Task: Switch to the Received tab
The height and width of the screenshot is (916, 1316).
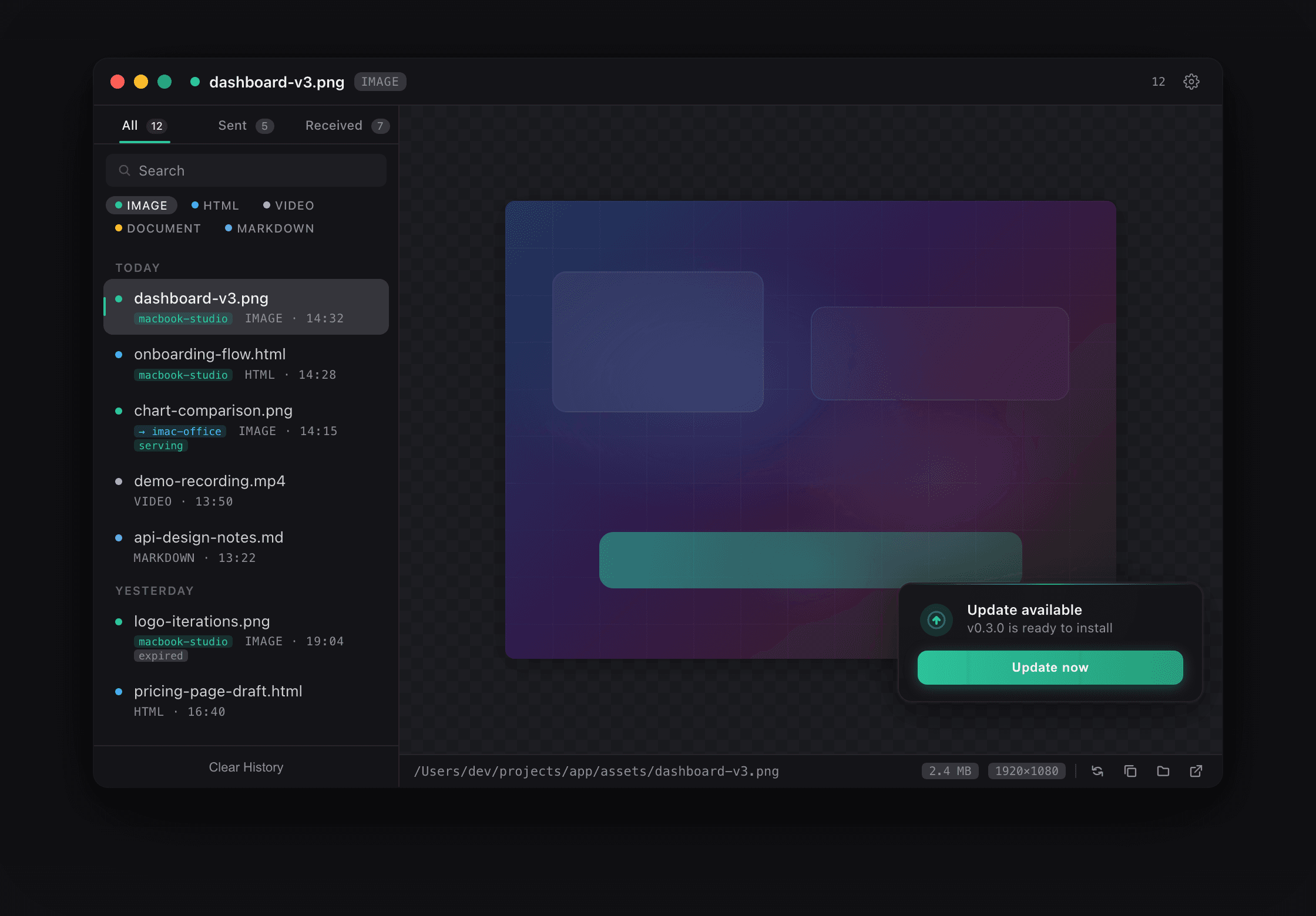Action: coord(347,126)
